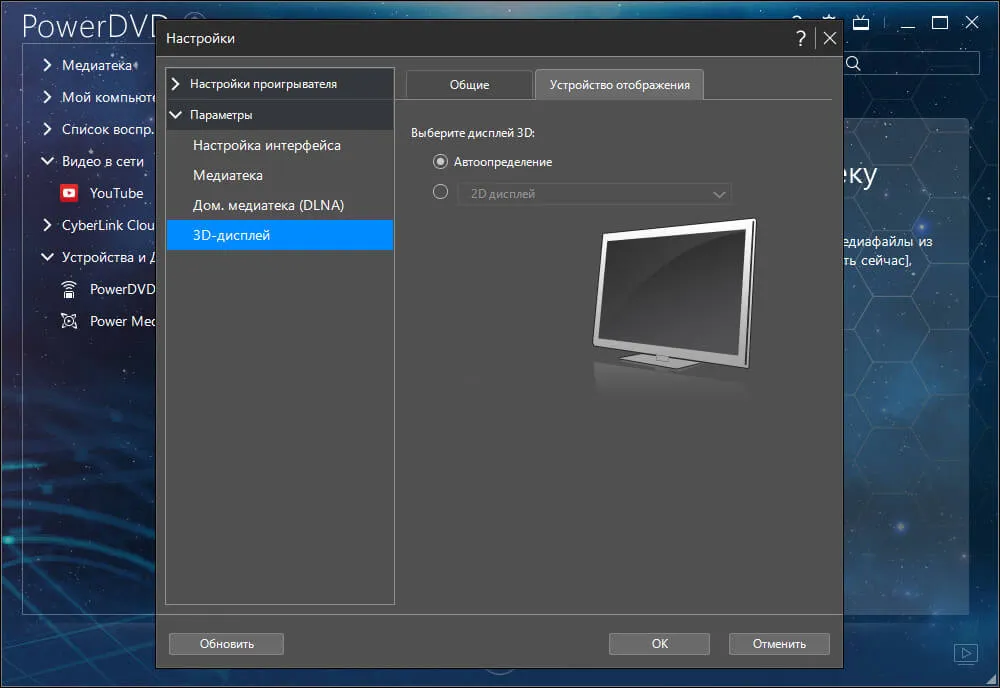
Task: Click the YouTube icon in the sidebar
Action: tap(69, 193)
